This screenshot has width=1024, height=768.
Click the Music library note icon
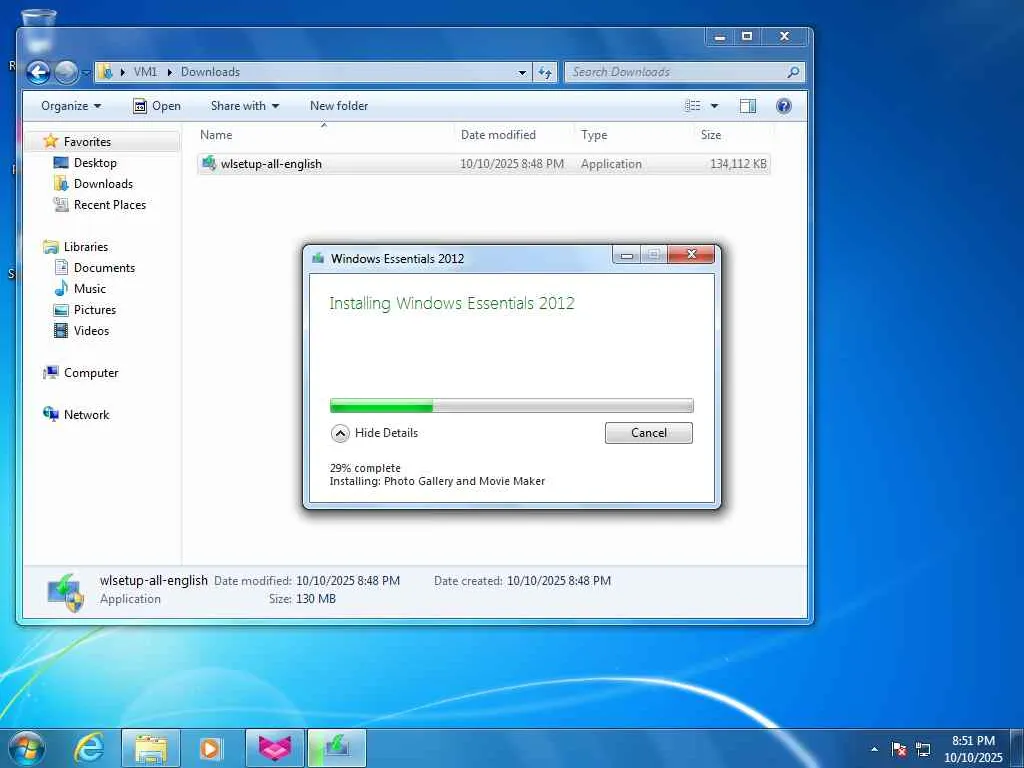61,288
